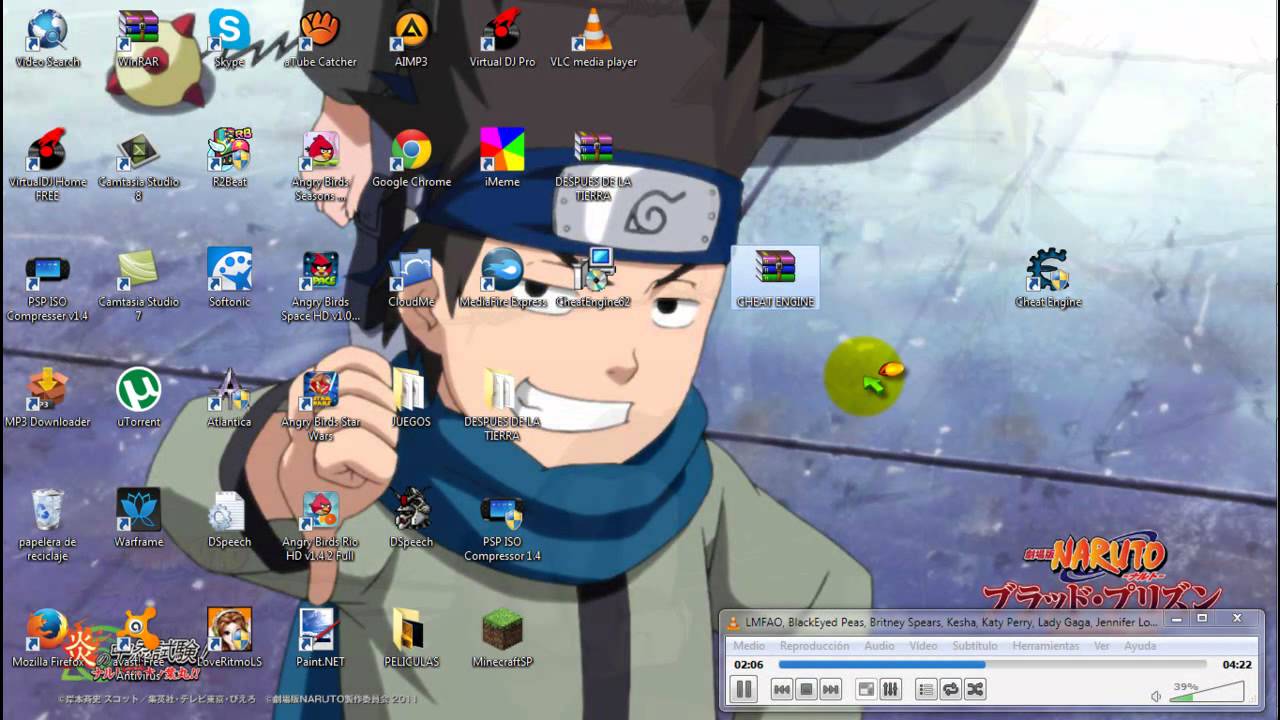Skip to previous track in VLC
This screenshot has height=720, width=1280.
pyautogui.click(x=782, y=689)
